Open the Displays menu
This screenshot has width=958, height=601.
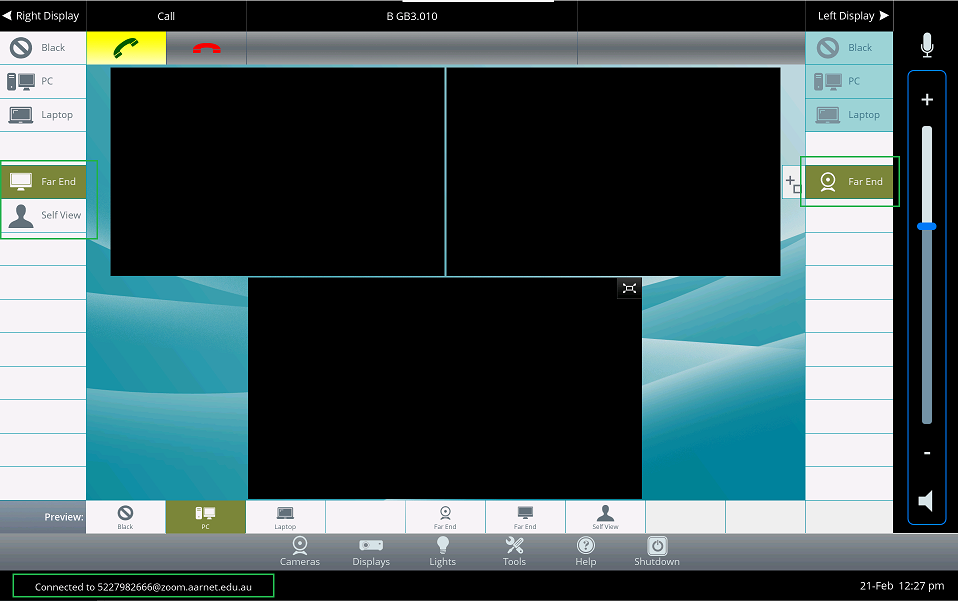(371, 550)
